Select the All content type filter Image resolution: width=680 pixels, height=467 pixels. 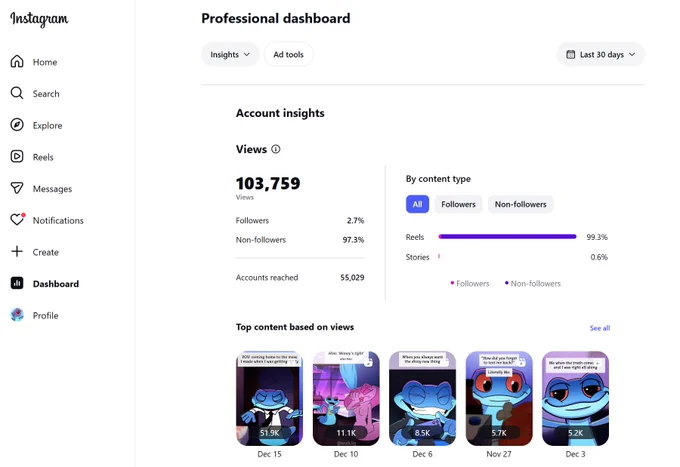click(417, 204)
